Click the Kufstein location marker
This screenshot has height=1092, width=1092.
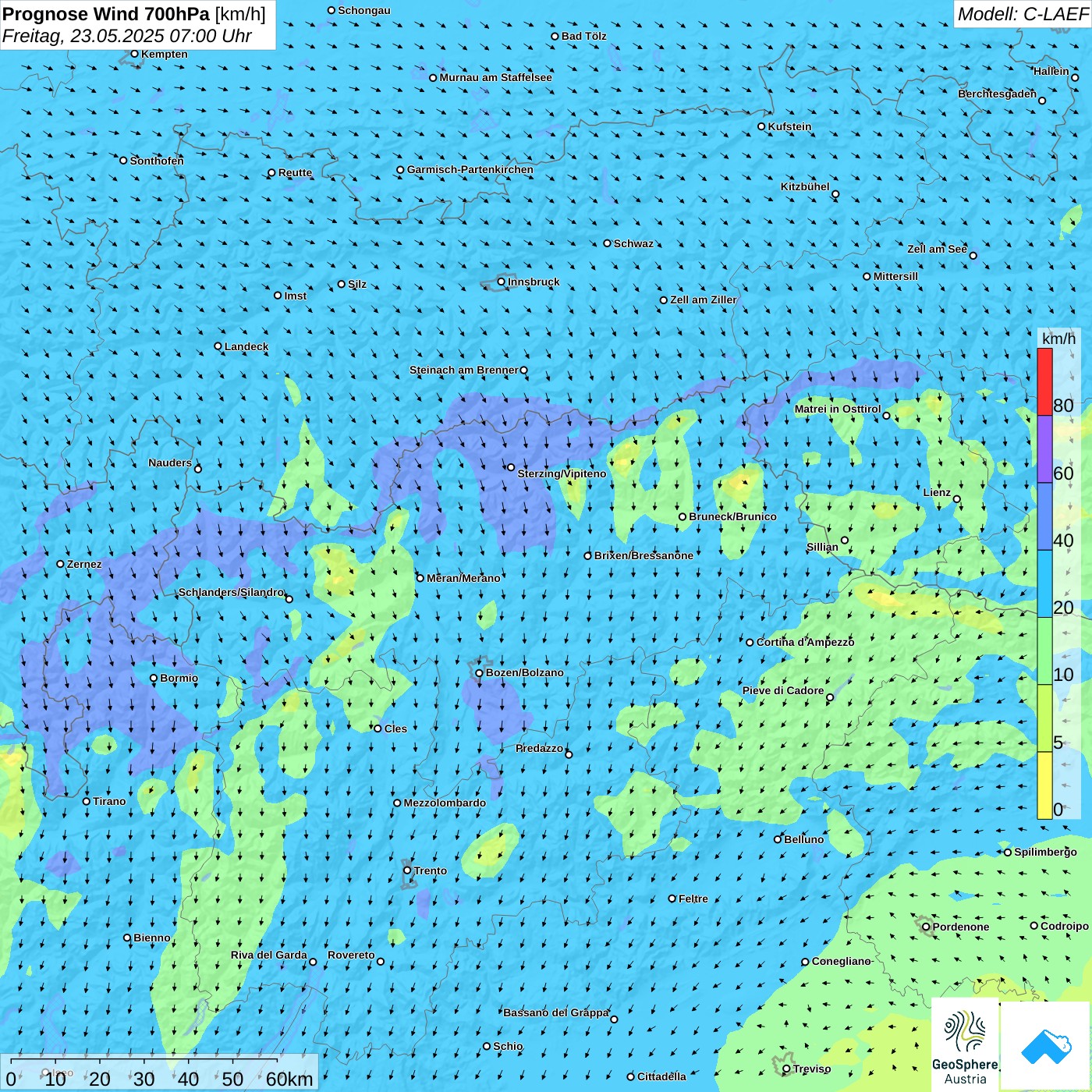pyautogui.click(x=761, y=126)
